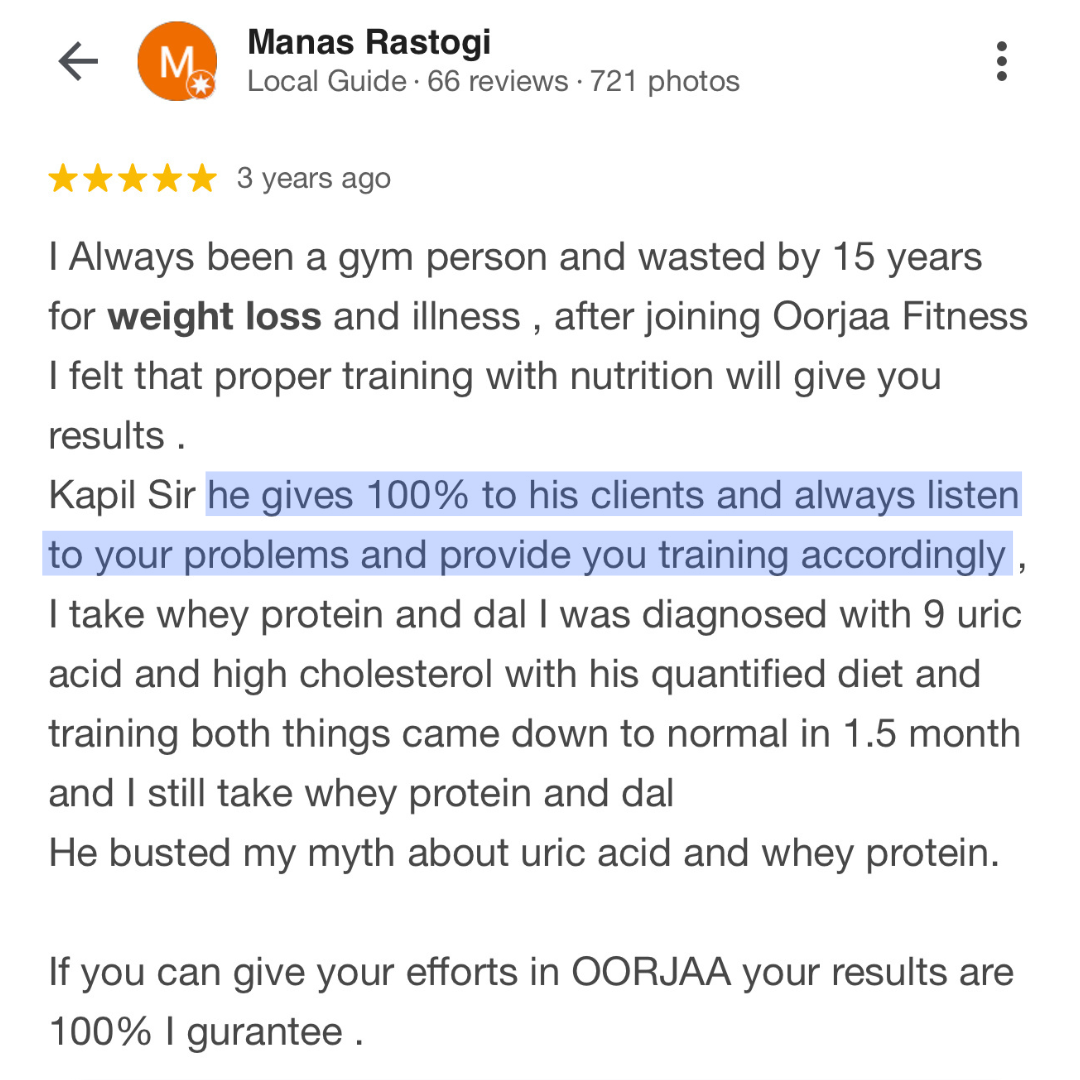Click the third yellow rating star
This screenshot has height=1080, width=1080.
coord(132,178)
